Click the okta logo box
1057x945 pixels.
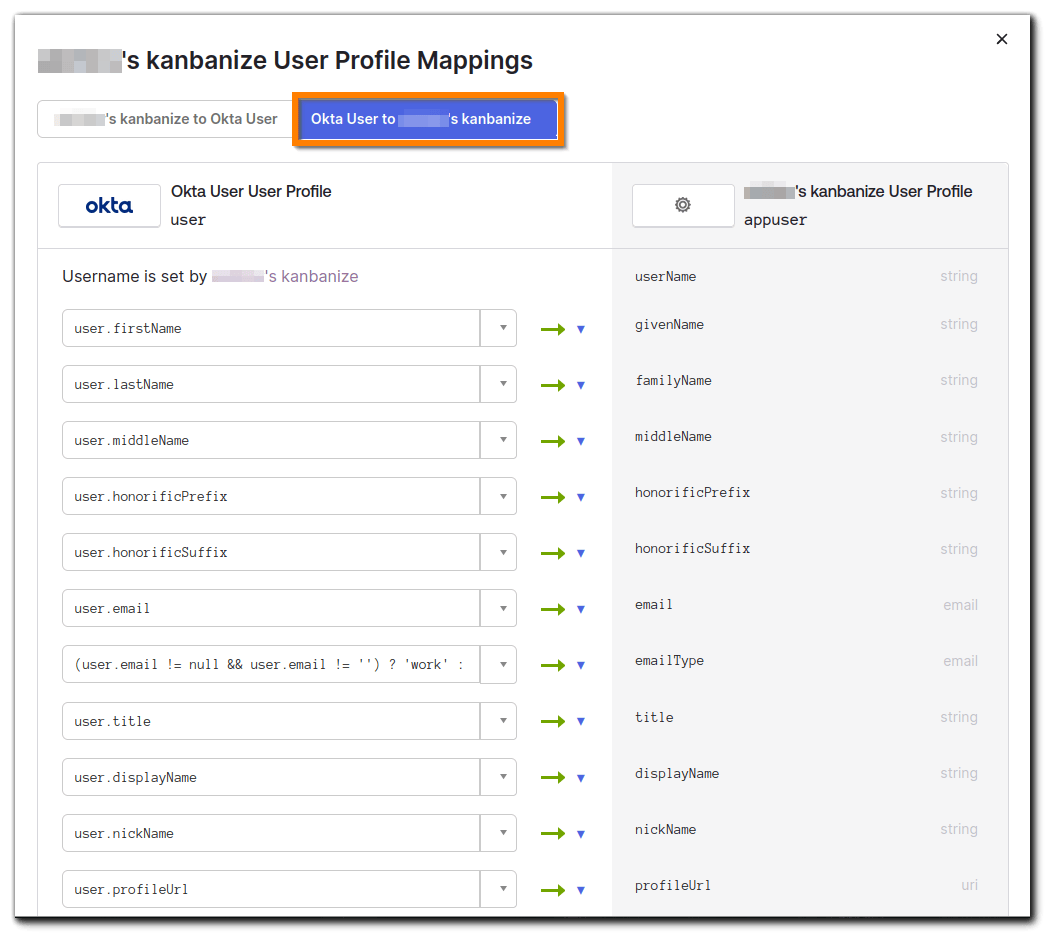(109, 206)
